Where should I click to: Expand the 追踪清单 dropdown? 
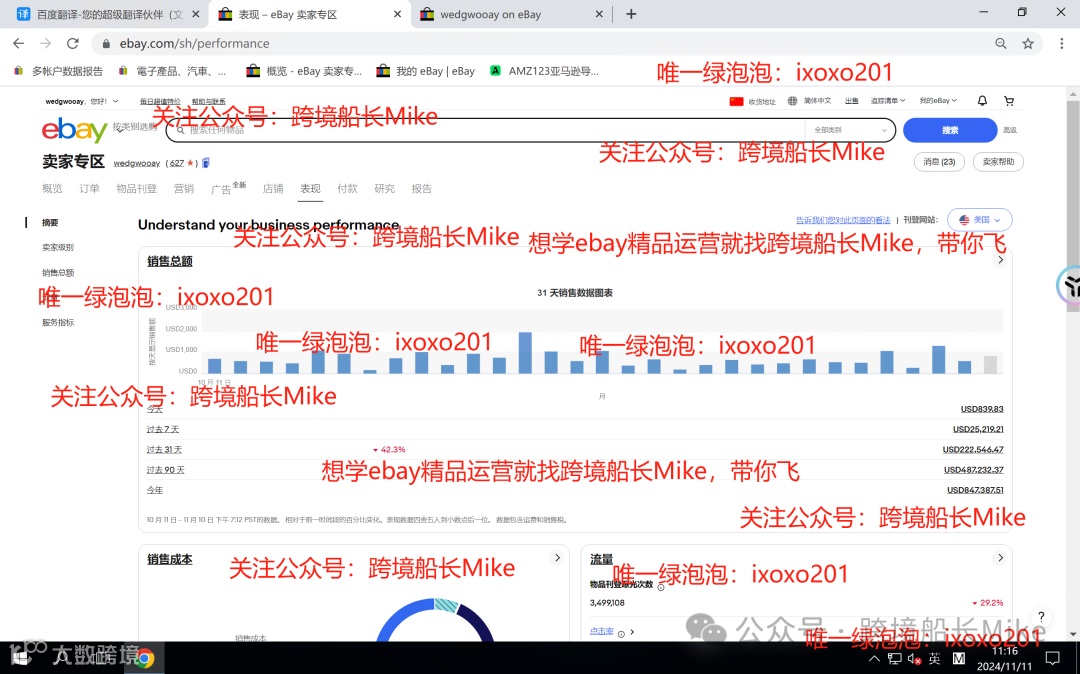tap(888, 101)
